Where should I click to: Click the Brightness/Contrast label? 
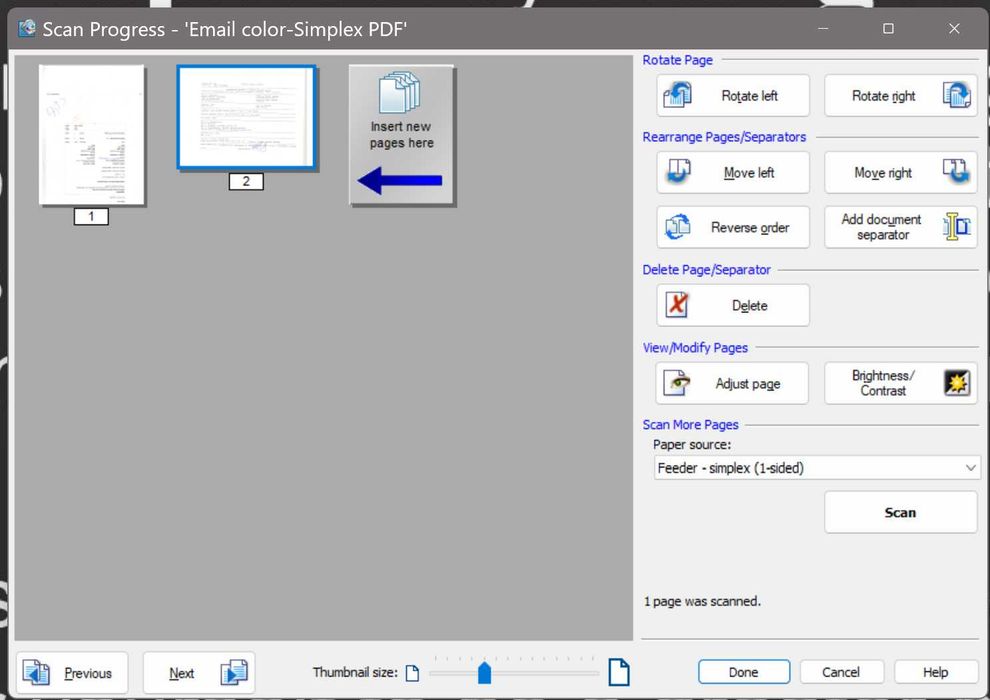tap(883, 383)
